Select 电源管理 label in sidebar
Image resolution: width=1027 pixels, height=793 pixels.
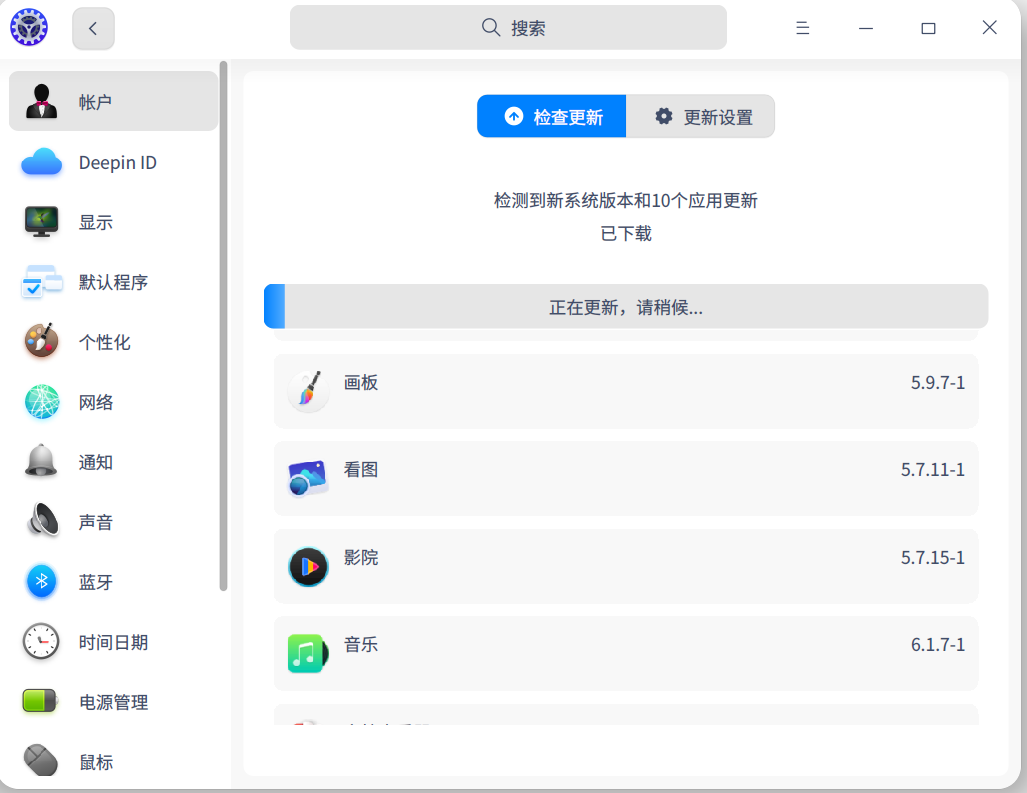coord(113,702)
